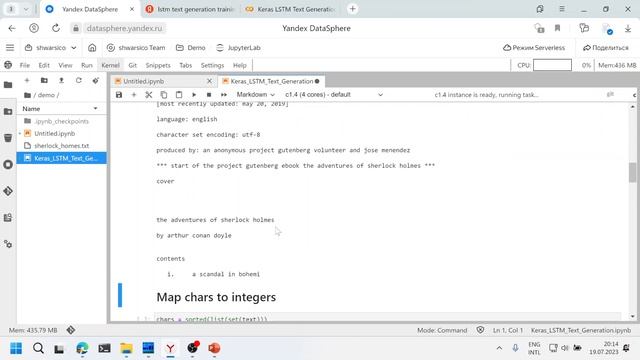The image size is (640, 360).
Task: Upload files with the upload arrow icon
Action: pos(61,80)
